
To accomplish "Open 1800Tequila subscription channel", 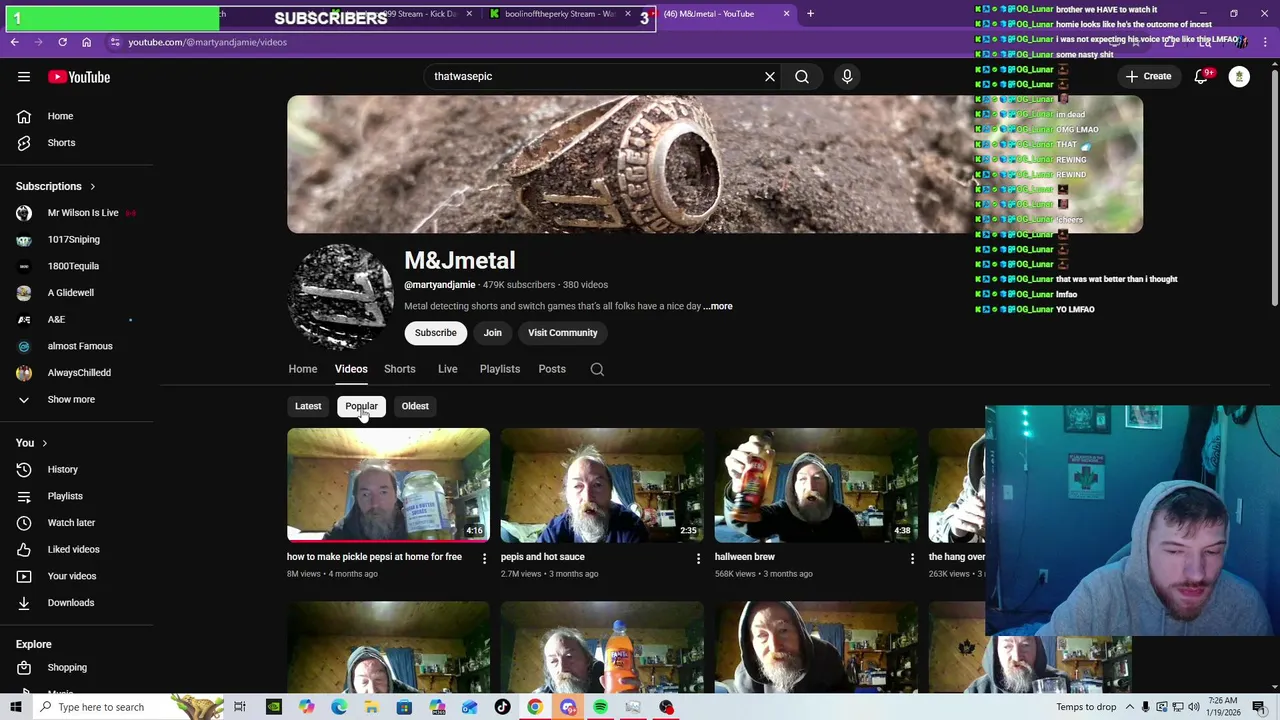I will 76,266.
